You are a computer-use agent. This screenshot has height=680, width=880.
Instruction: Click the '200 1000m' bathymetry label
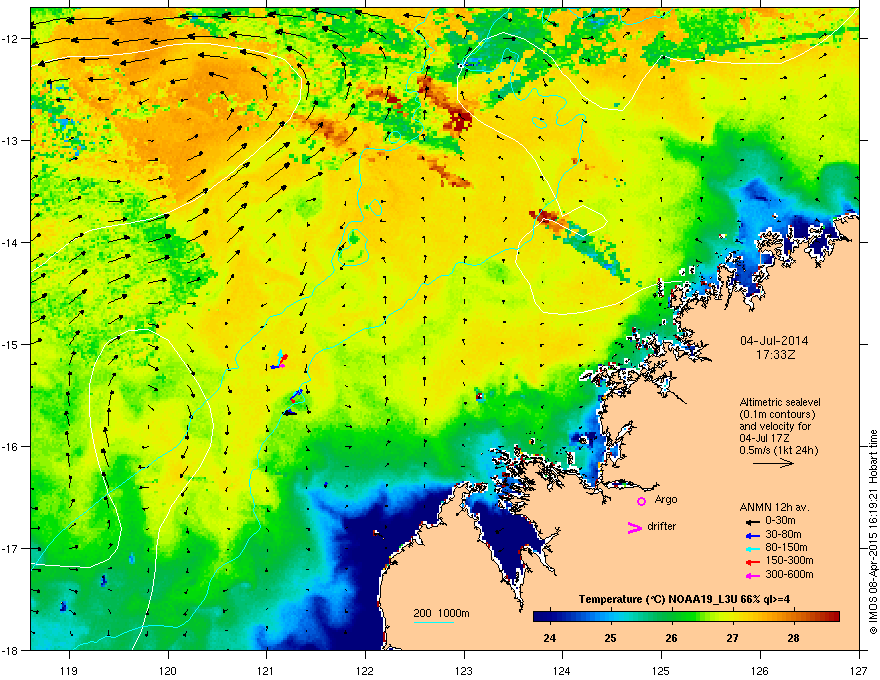tap(441, 613)
